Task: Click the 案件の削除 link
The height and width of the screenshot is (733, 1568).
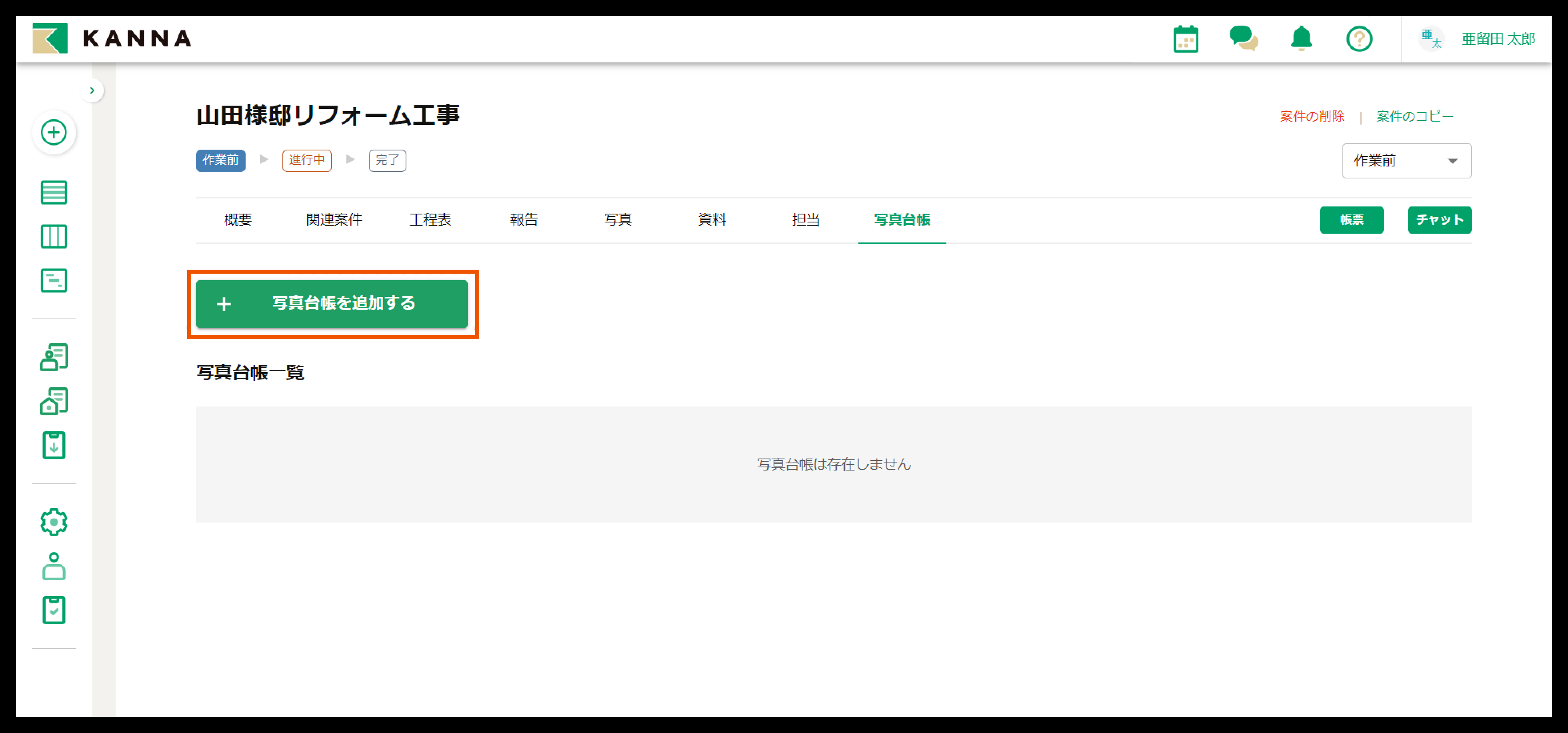Action: click(1311, 116)
